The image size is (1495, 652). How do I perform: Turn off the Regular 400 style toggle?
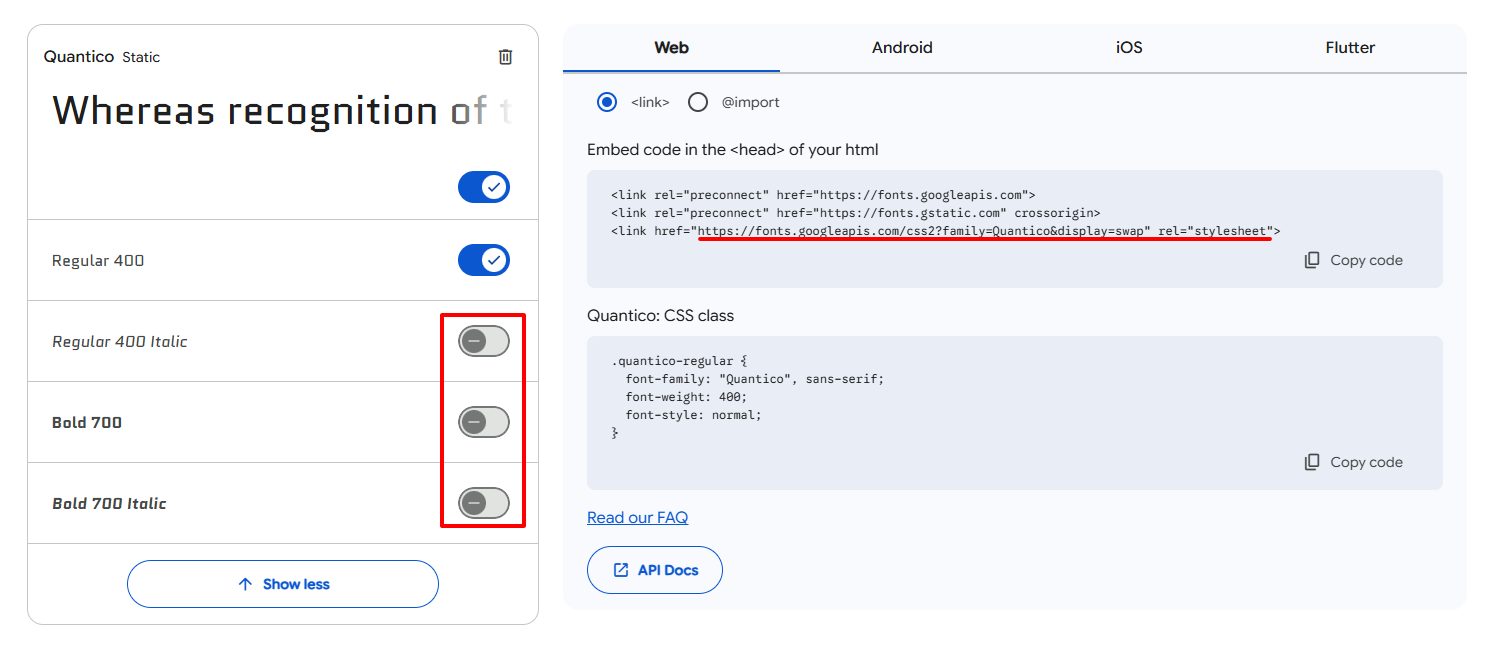tap(484, 260)
